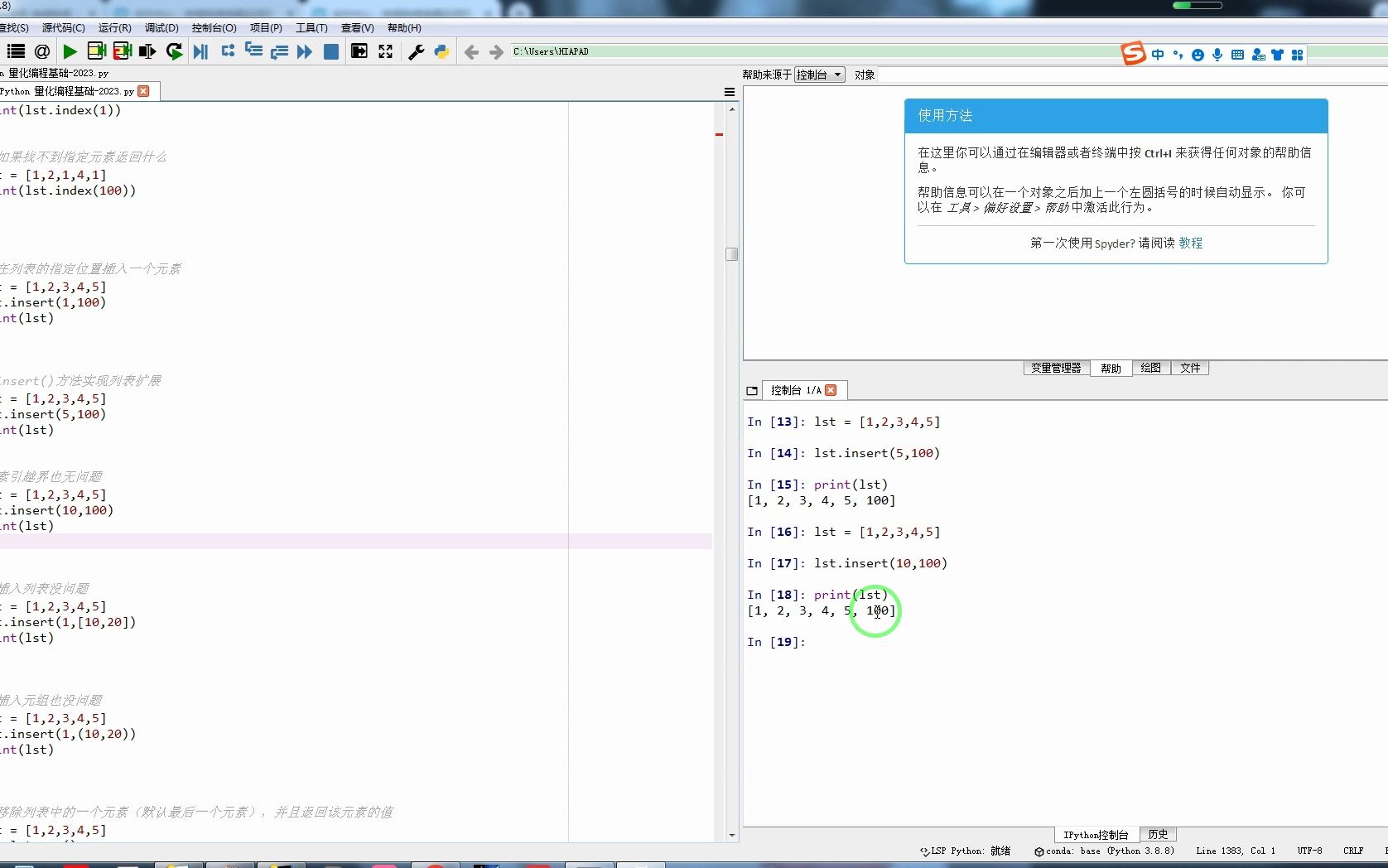Image resolution: width=1388 pixels, height=868 pixels.
Task: Click editor vertical scrollbar thumb
Action: point(731,254)
